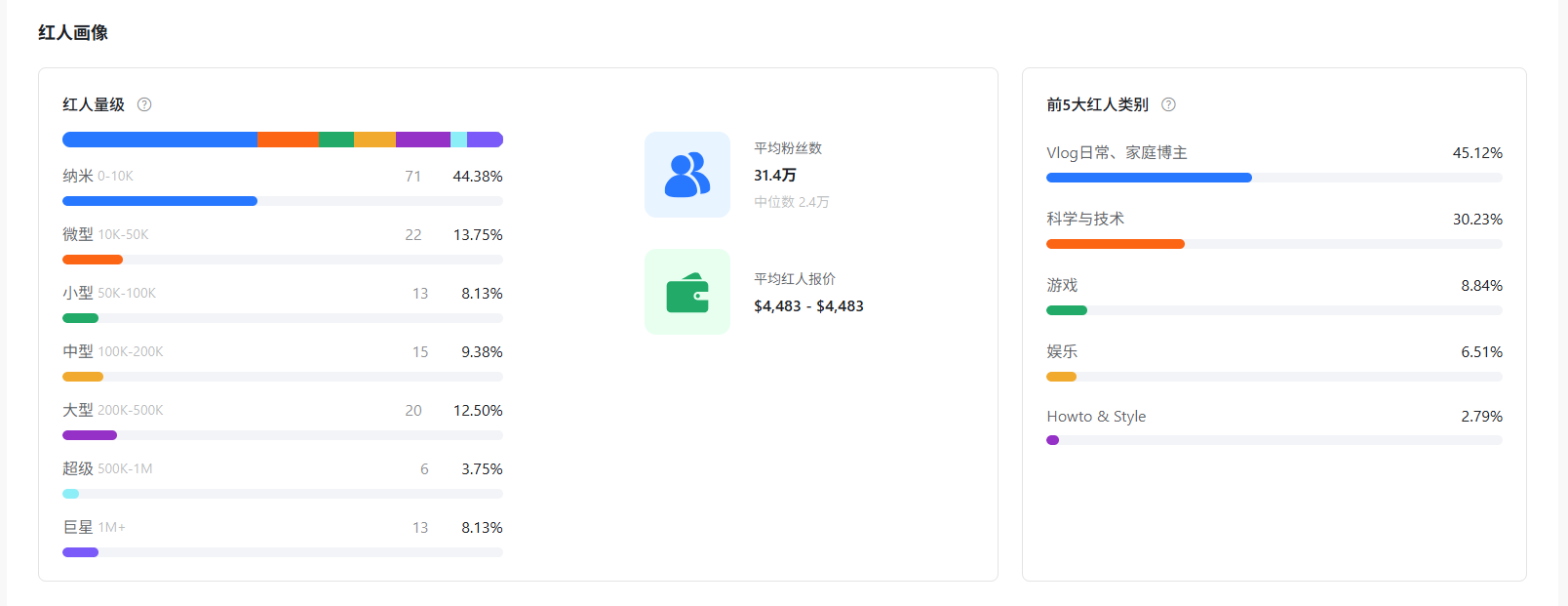This screenshot has width=1568, height=606.
Task: Click the 游戏 category progress bar
Action: pos(1274,310)
